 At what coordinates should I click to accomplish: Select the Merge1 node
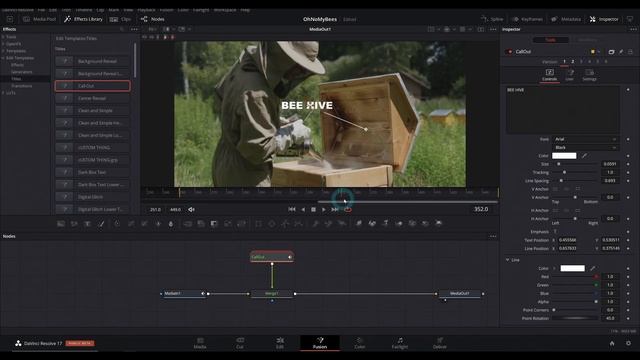(x=272, y=293)
